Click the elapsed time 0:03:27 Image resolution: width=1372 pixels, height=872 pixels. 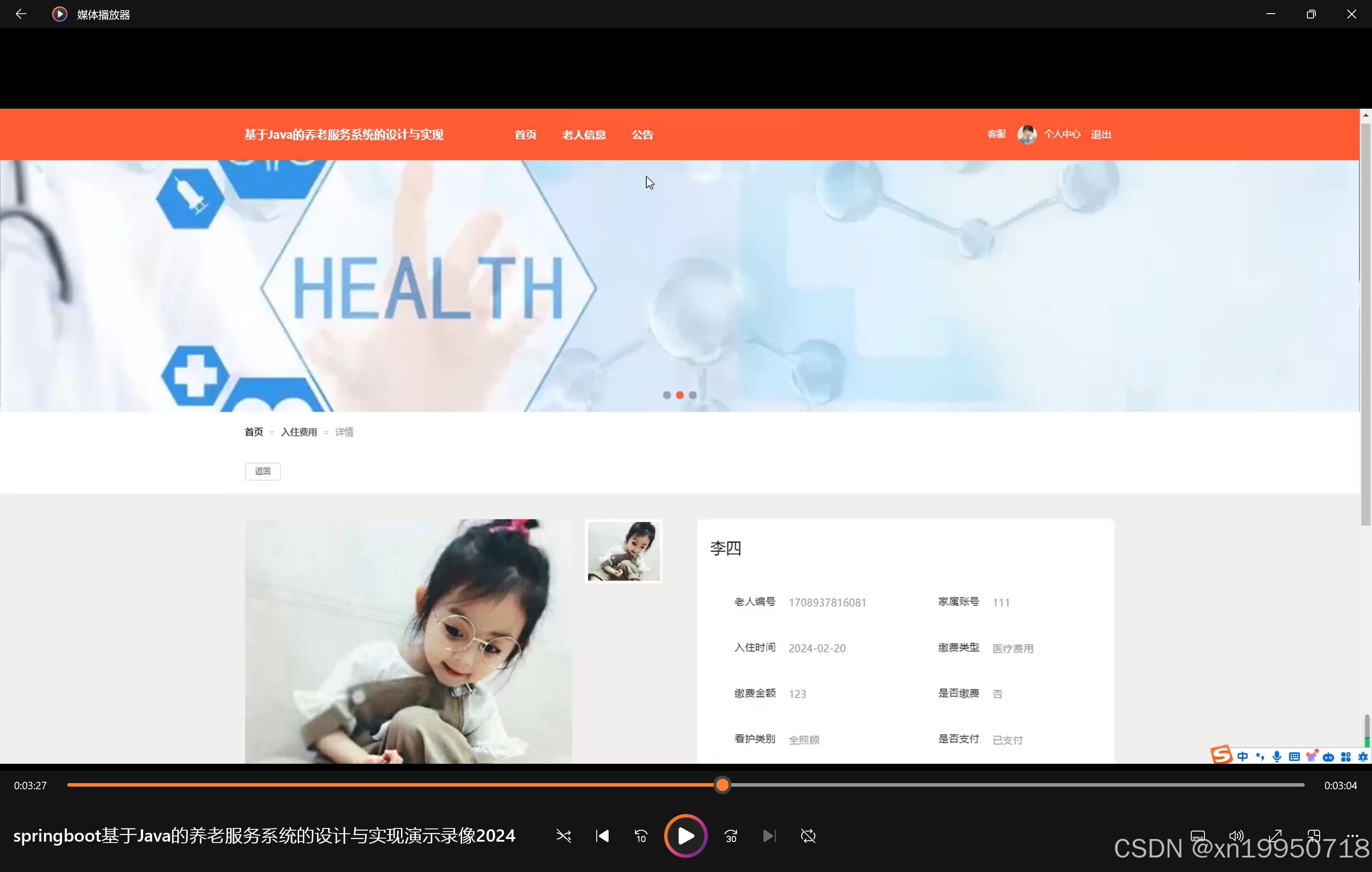pos(30,785)
